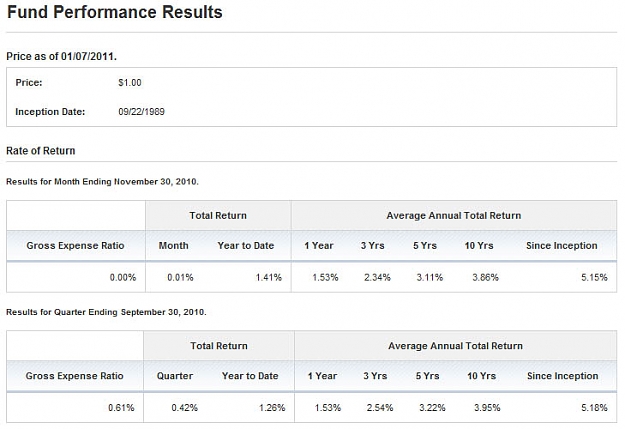625x429 pixels.
Task: Click the monthly Gross Expense Ratio column header
Action: click(x=75, y=246)
